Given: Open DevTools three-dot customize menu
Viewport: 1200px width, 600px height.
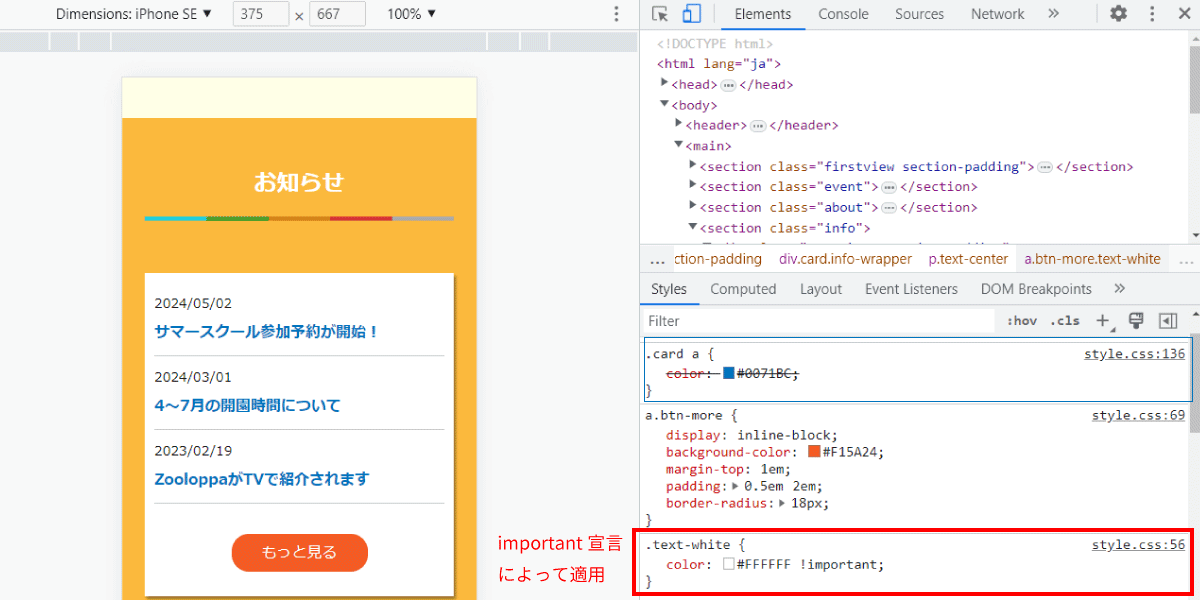Looking at the screenshot, I should [1152, 14].
